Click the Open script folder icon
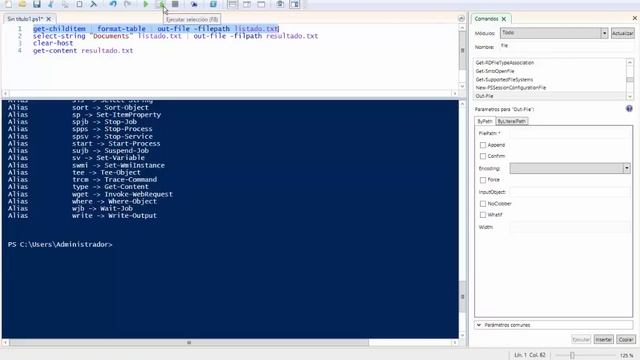Image resolution: width=640 pixels, height=360 pixels. click(x=22, y=4)
